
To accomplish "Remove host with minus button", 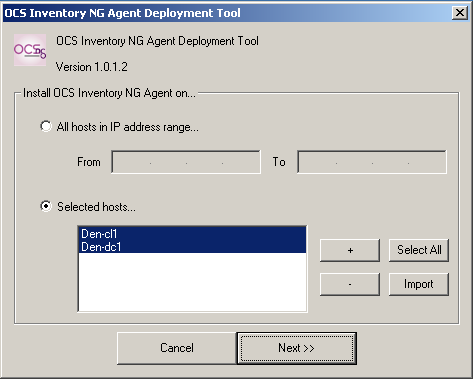I will (x=350, y=284).
